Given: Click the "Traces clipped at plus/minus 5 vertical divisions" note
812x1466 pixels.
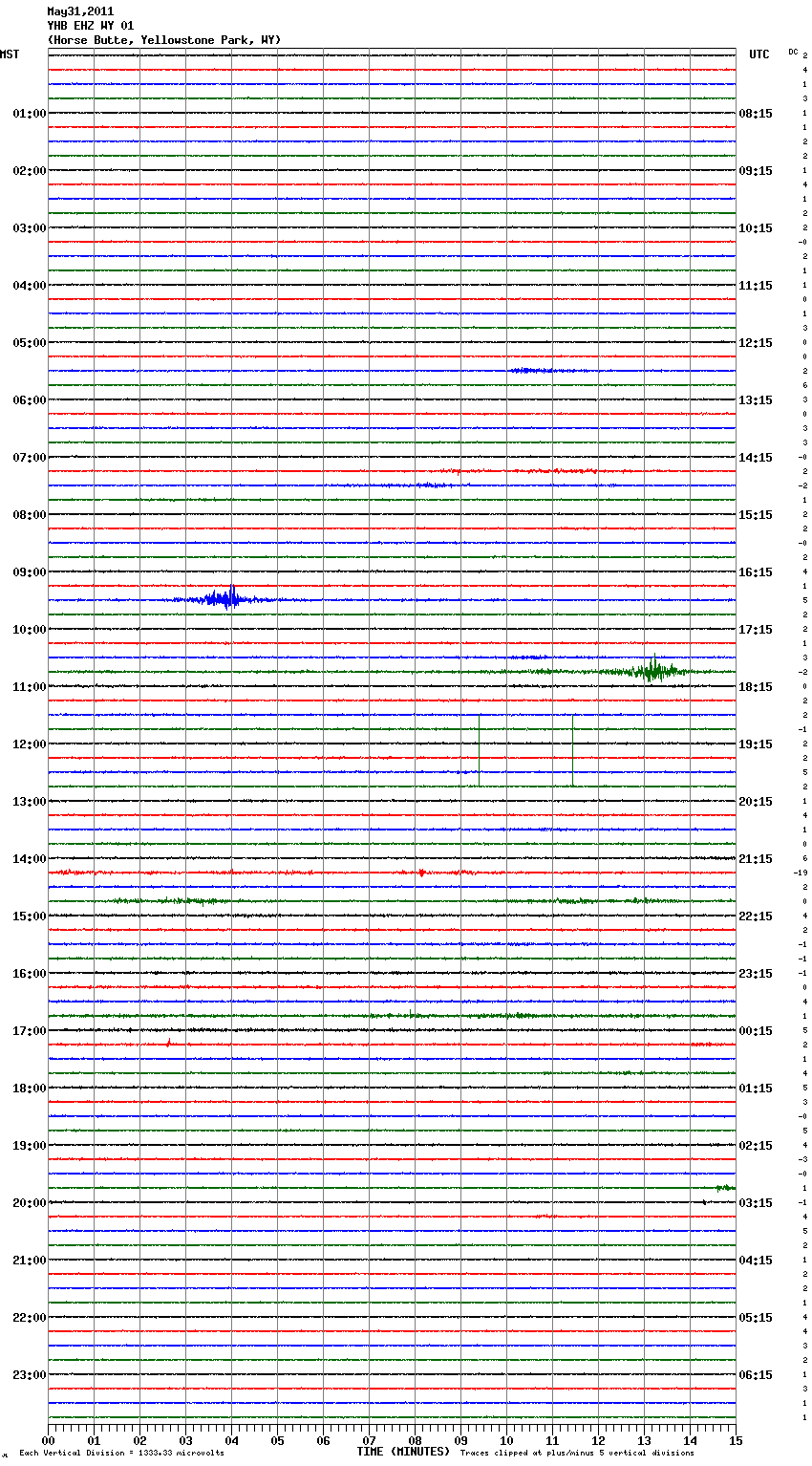Looking at the screenshot, I should (577, 1453).
